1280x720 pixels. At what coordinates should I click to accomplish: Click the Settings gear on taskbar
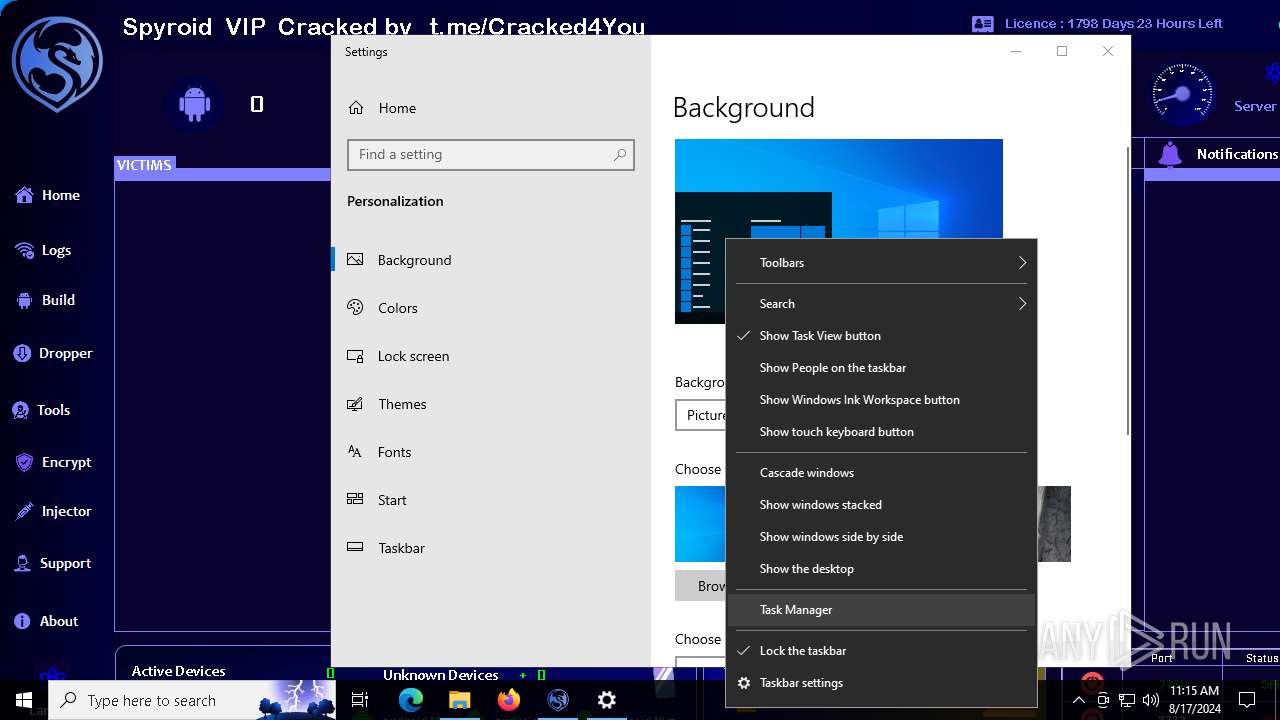(607, 700)
